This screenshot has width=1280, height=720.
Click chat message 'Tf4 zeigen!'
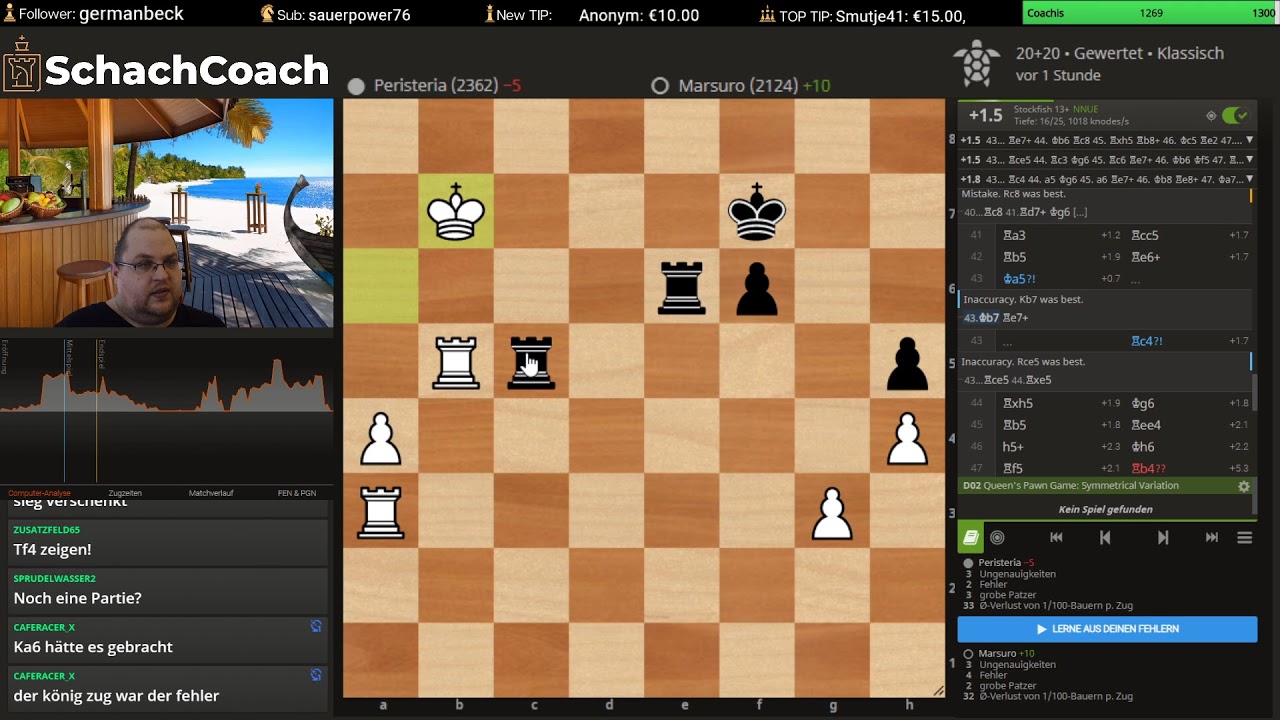coord(165,541)
